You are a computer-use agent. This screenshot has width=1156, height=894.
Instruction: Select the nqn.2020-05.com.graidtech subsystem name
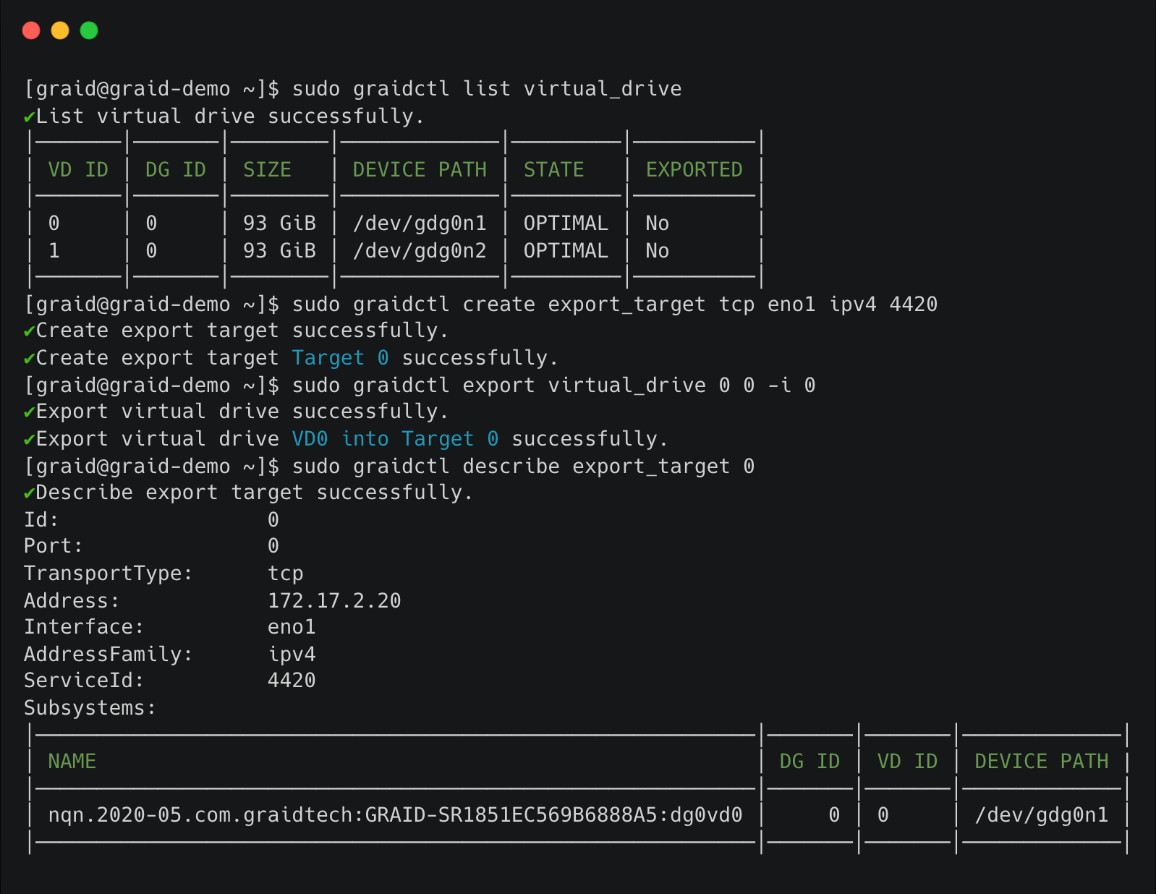coord(395,814)
